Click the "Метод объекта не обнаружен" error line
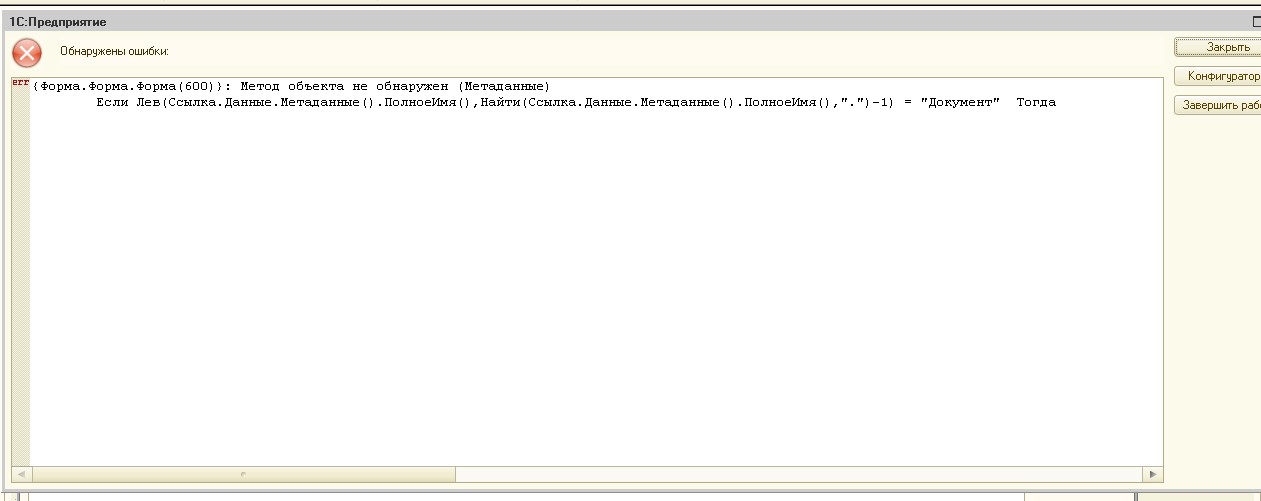 point(291,86)
